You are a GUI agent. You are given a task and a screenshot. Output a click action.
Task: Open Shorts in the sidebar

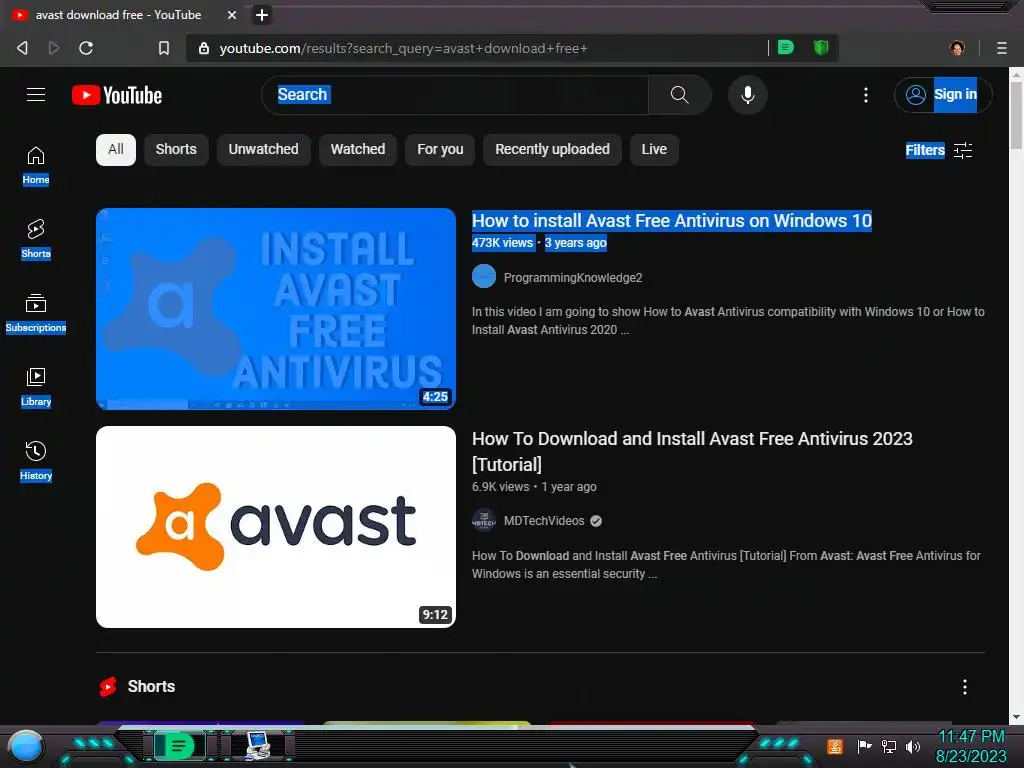(x=36, y=240)
